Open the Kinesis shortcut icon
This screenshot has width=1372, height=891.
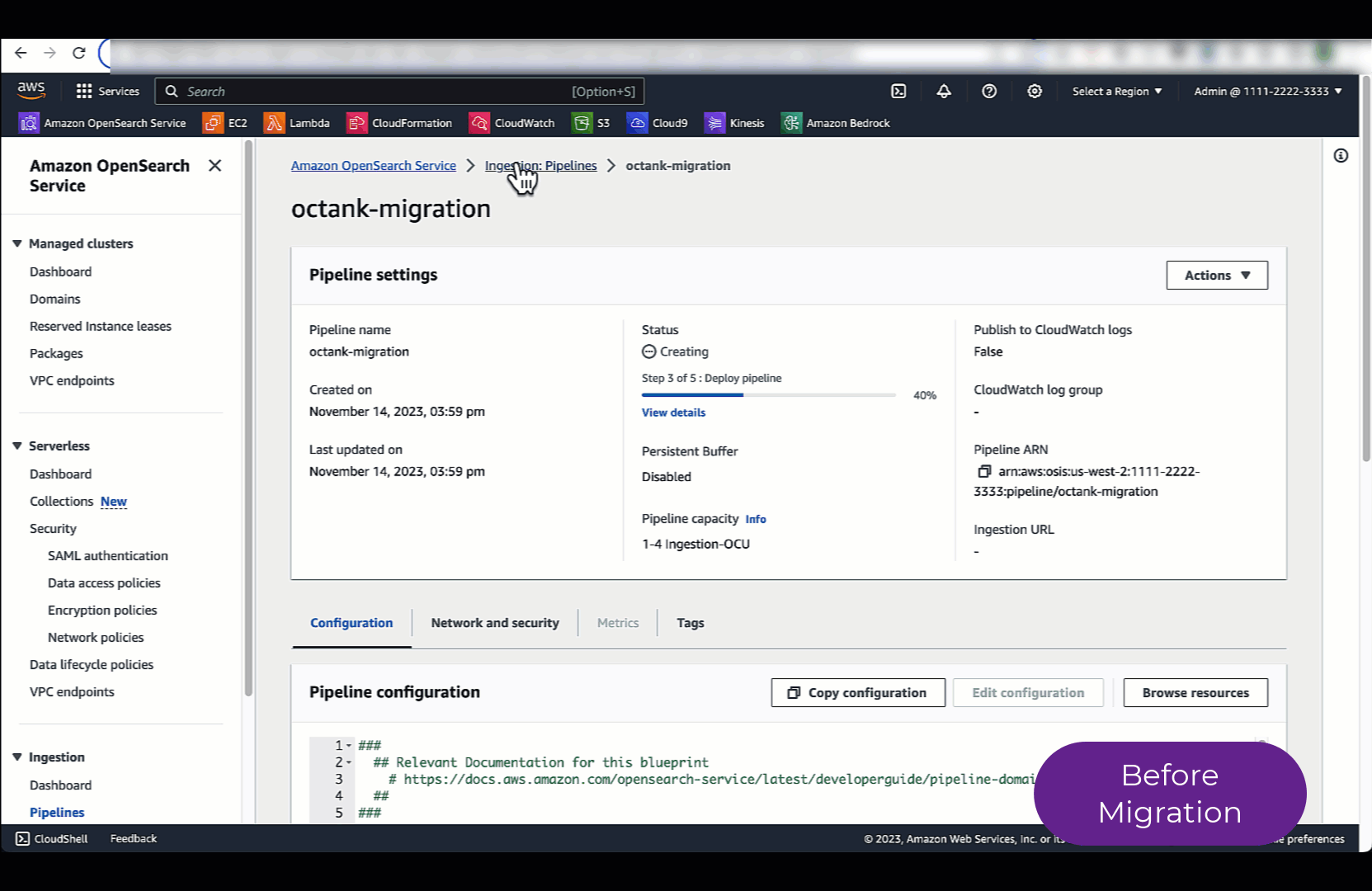714,123
